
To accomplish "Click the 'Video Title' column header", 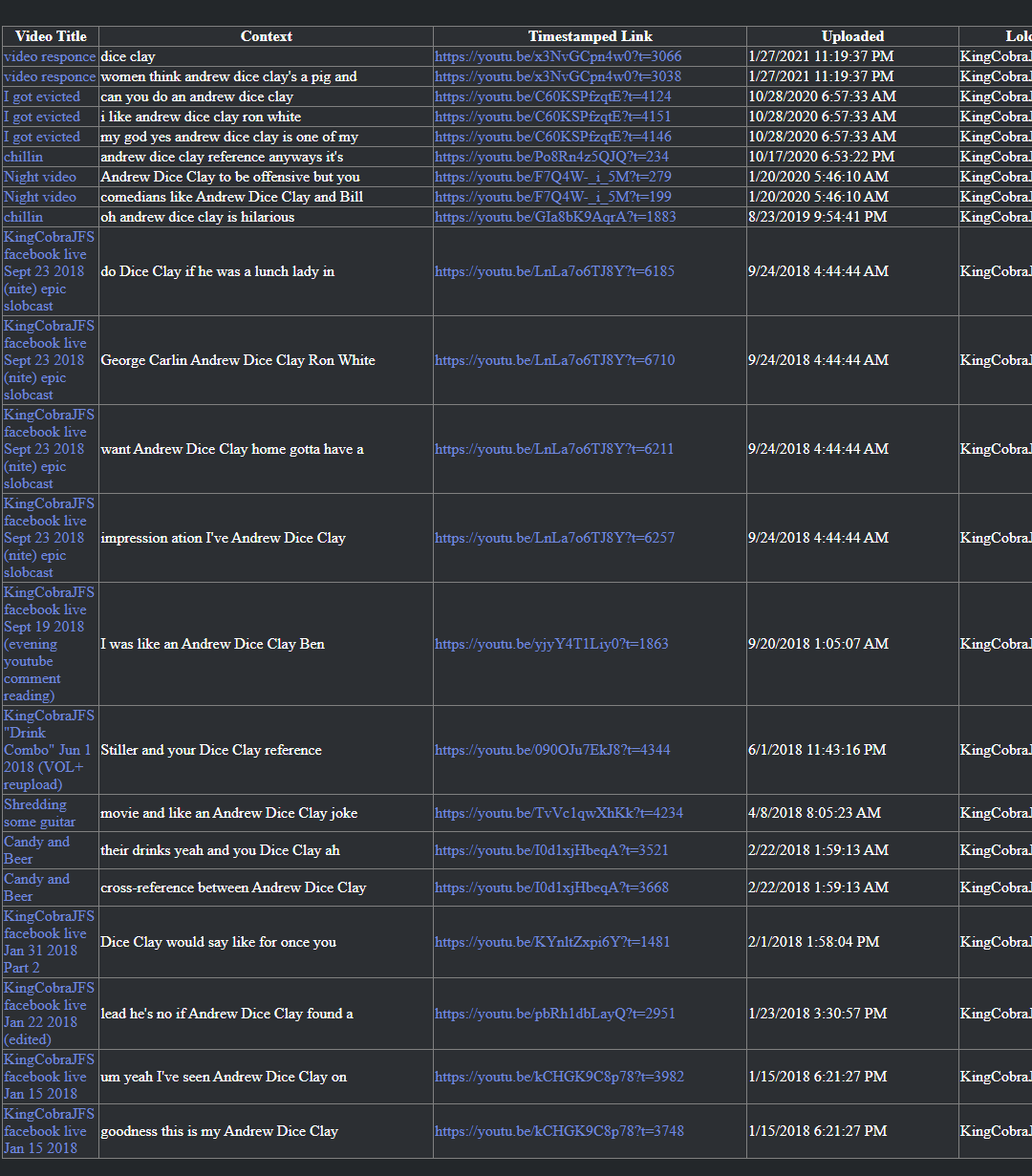I will [51, 36].
